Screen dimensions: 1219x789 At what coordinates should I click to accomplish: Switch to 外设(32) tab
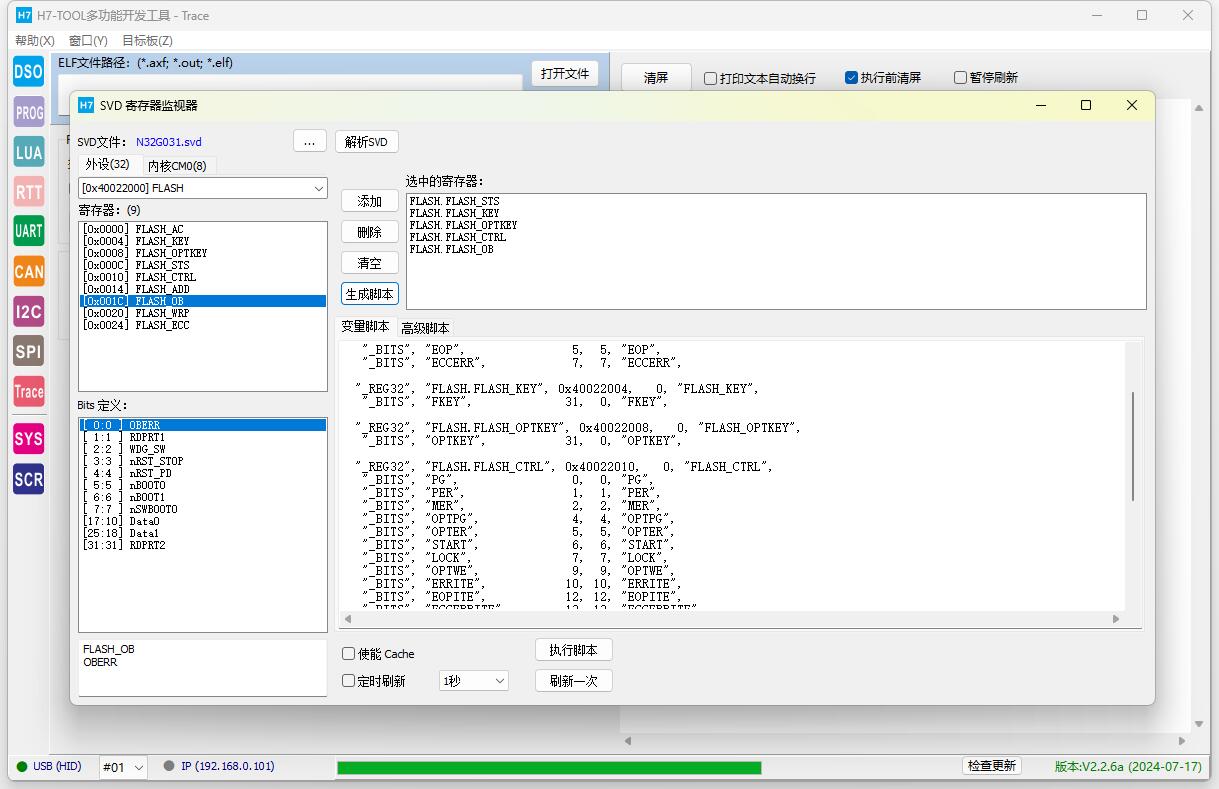click(x=107, y=165)
